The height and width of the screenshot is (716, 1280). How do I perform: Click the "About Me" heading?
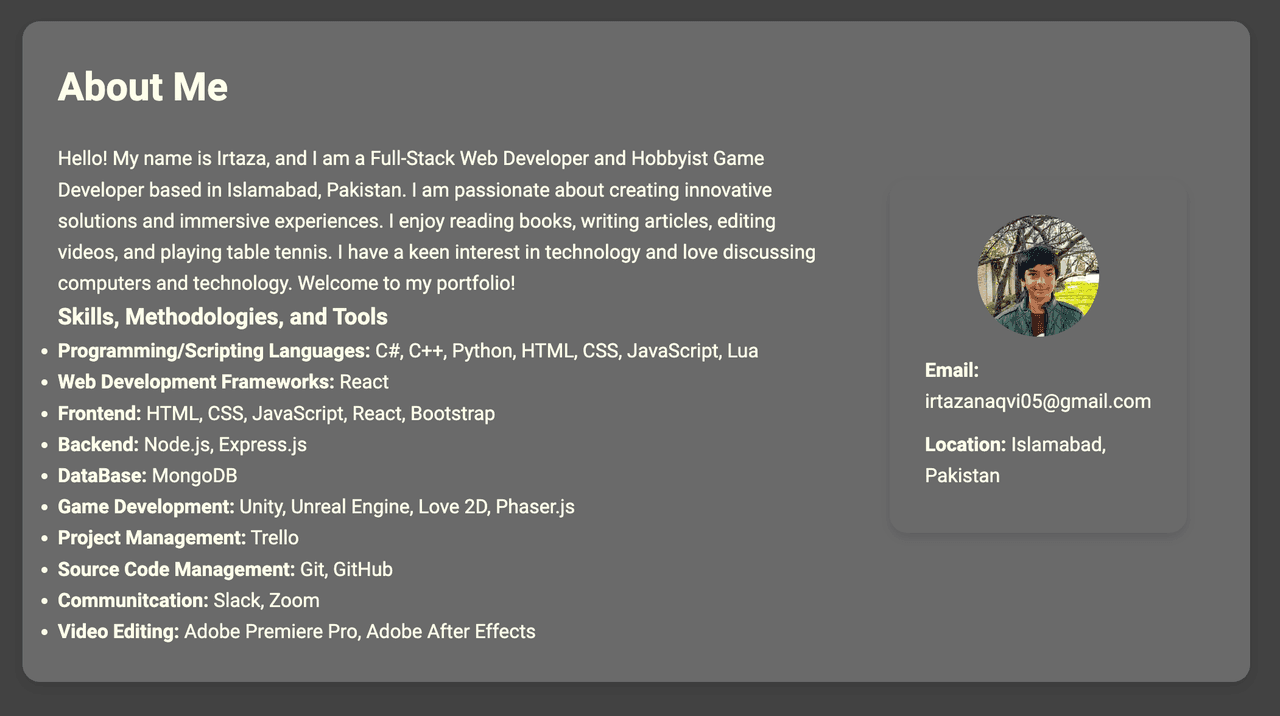[x=143, y=87]
